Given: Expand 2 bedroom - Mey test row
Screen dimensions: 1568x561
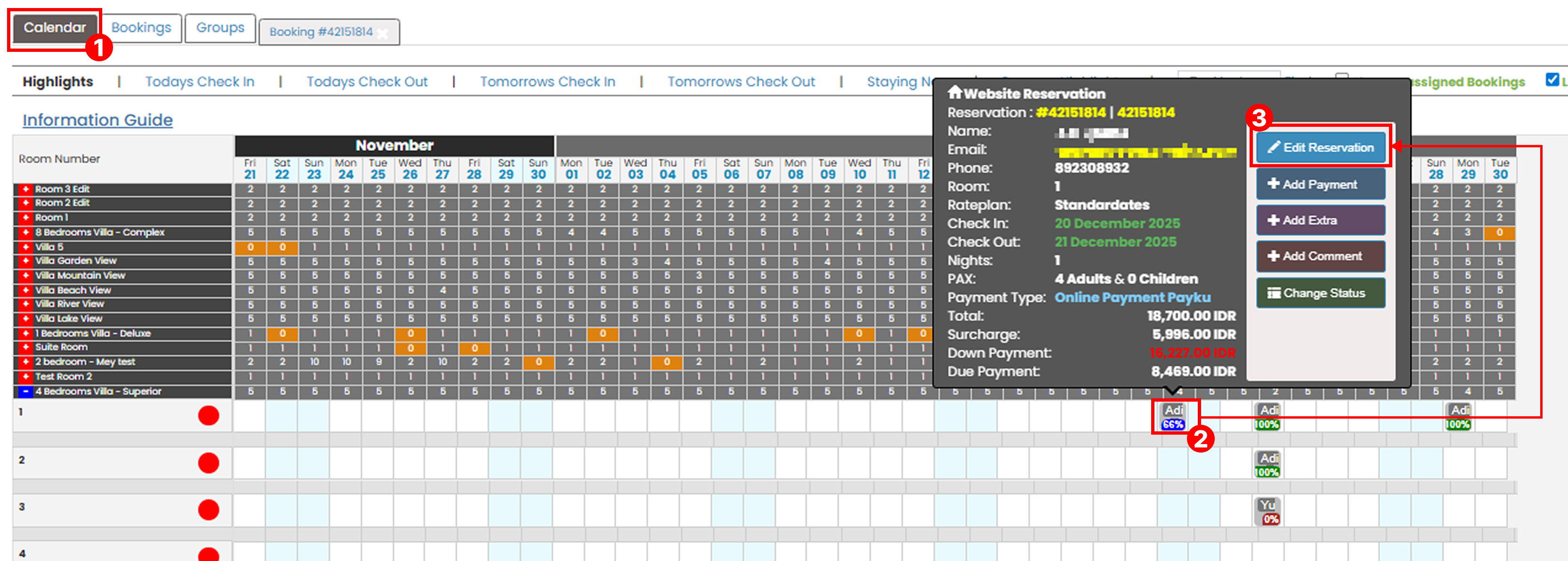Looking at the screenshot, I should pos(25,363).
